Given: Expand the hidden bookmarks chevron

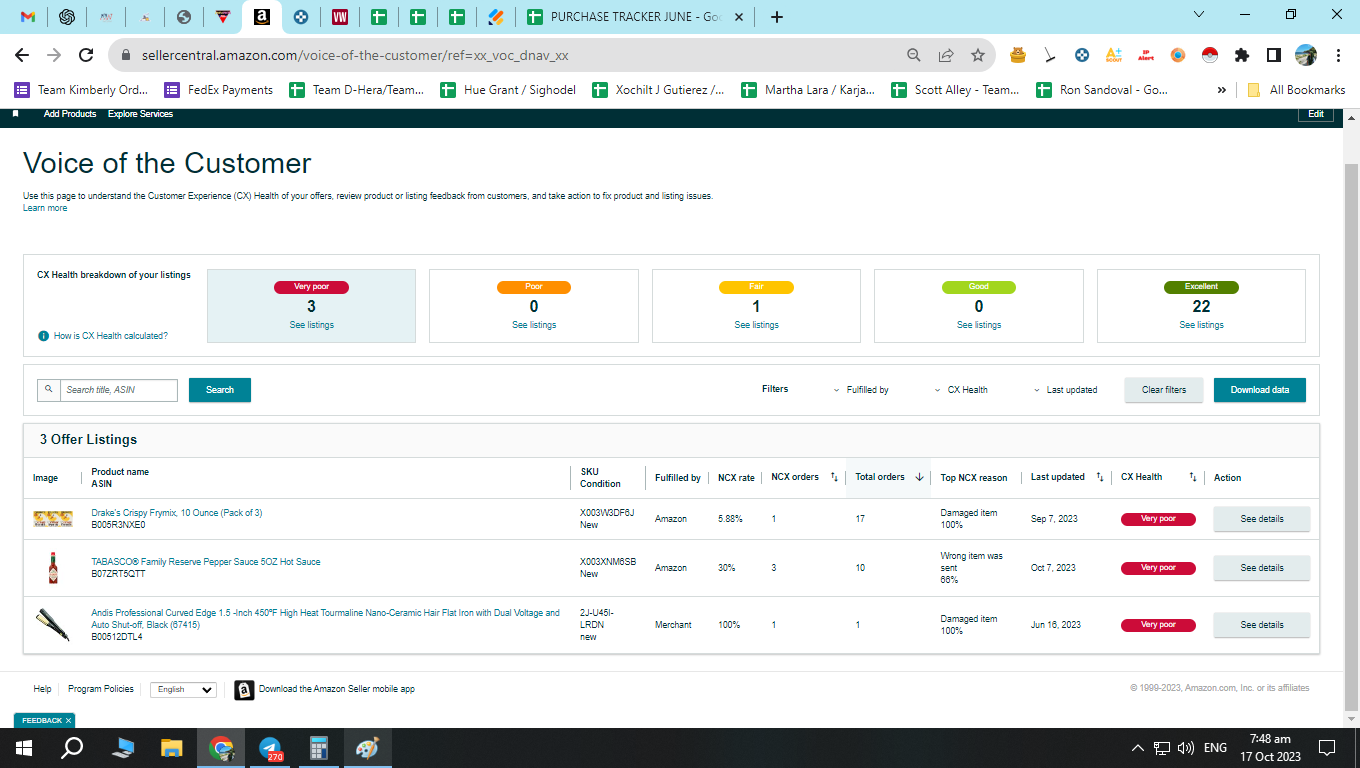Looking at the screenshot, I should (1221, 90).
